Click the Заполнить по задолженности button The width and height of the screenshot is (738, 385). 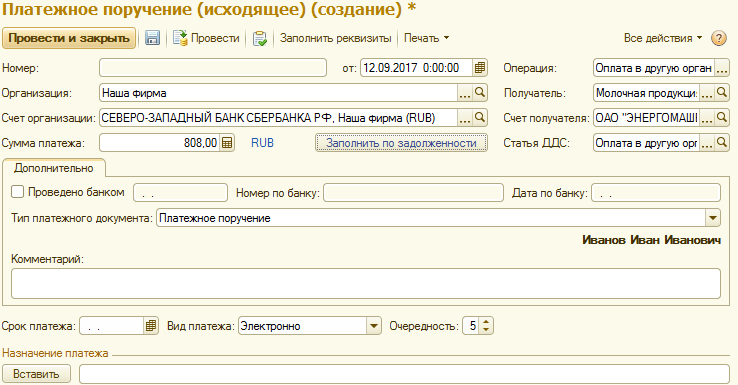pos(401,143)
